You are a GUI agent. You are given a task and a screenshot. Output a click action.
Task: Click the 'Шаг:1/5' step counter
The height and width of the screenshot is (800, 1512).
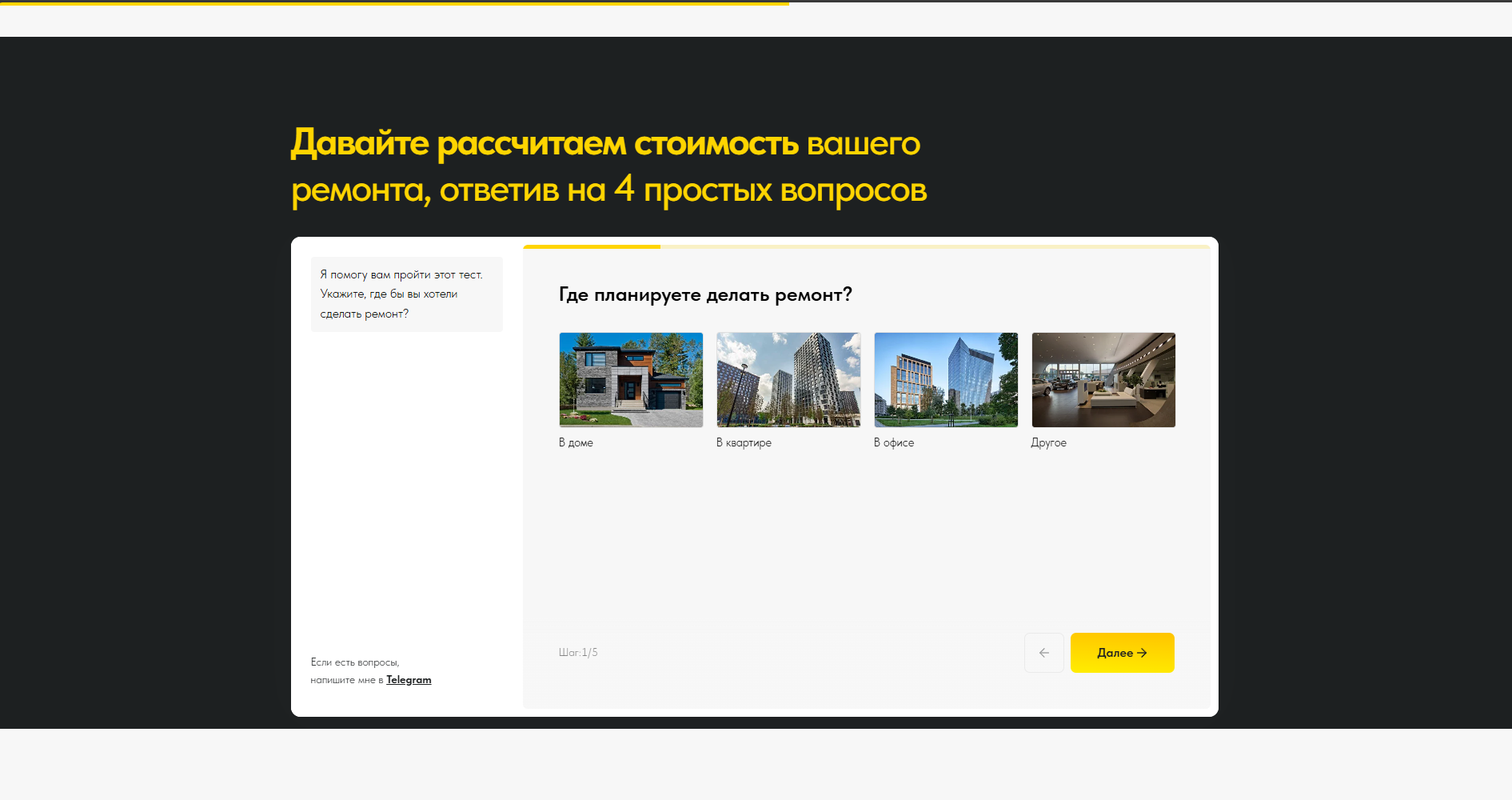[578, 653]
